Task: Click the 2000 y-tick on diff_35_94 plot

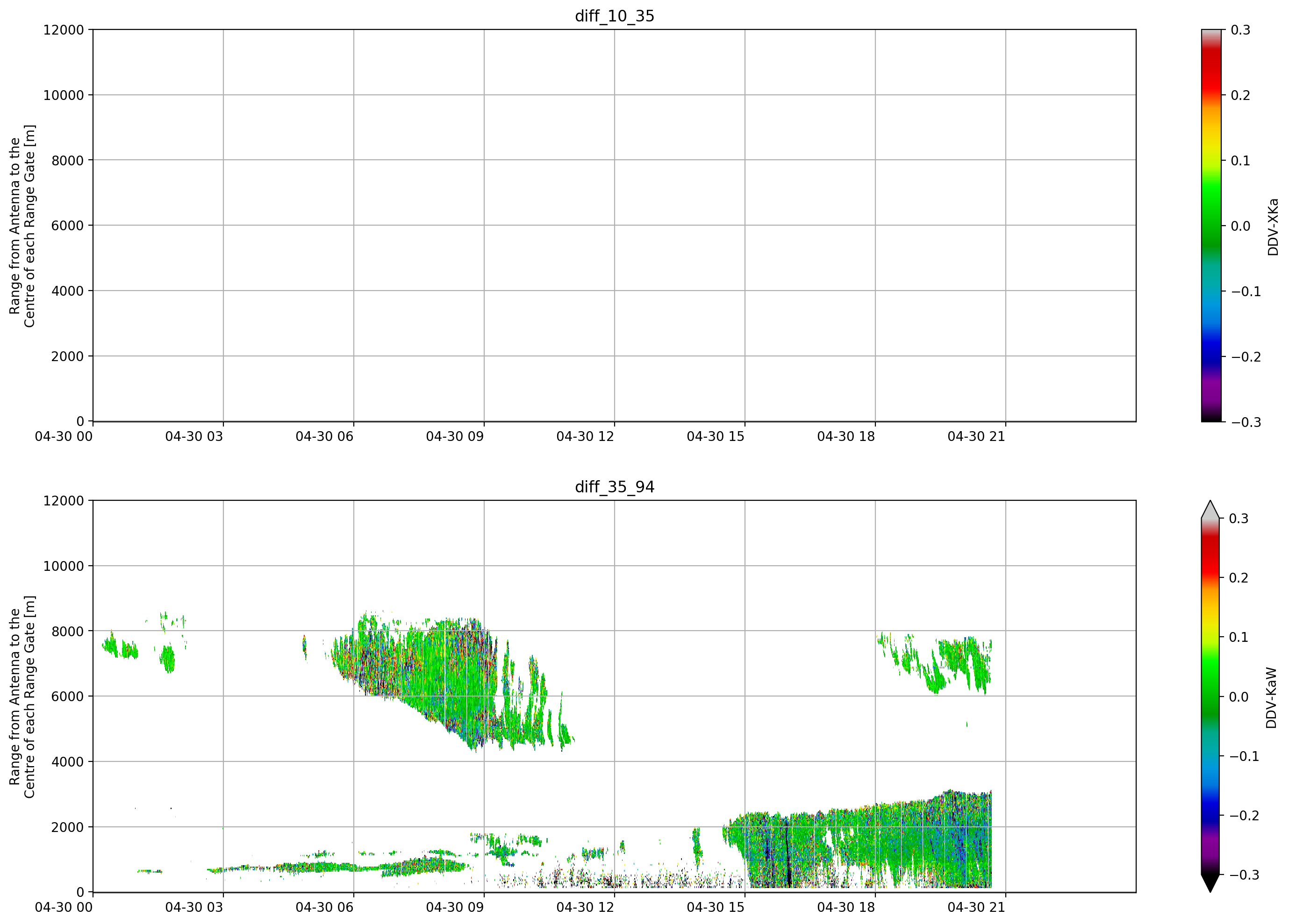Action: click(x=68, y=827)
